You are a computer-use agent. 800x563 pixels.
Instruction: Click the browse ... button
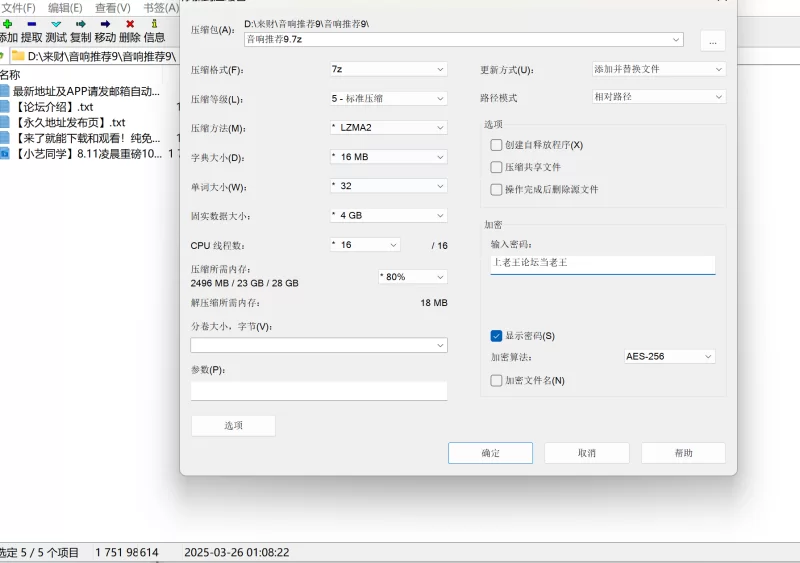[713, 40]
